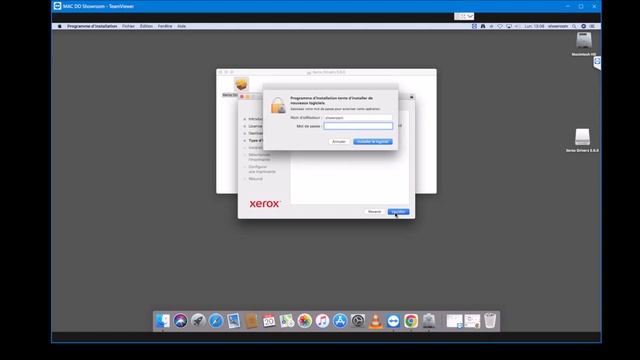The width and height of the screenshot is (640, 360).
Task: Open System Preferences gear in dock
Action: pos(358,321)
